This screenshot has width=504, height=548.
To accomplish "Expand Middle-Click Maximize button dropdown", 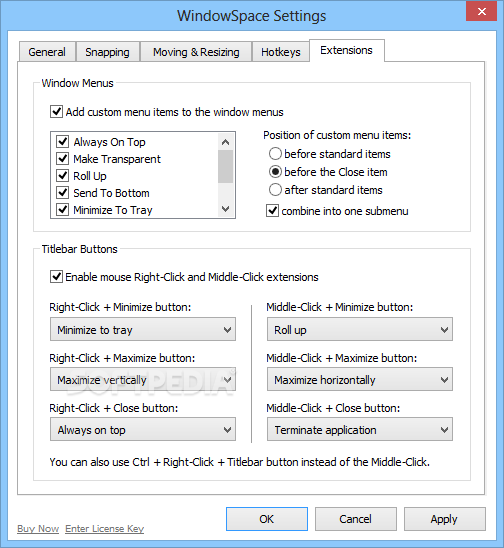I will 360,379.
